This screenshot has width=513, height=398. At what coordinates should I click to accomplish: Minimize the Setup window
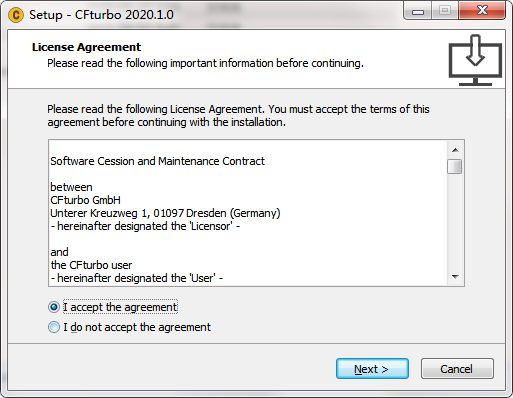coord(418,11)
